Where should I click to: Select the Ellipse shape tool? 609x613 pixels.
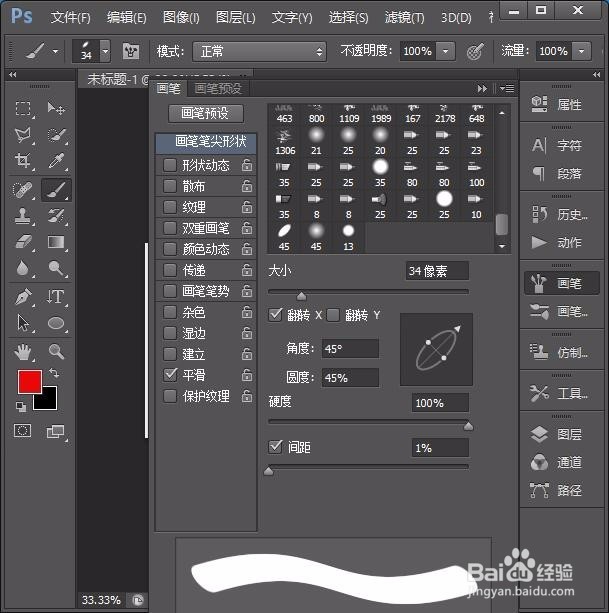pos(56,323)
